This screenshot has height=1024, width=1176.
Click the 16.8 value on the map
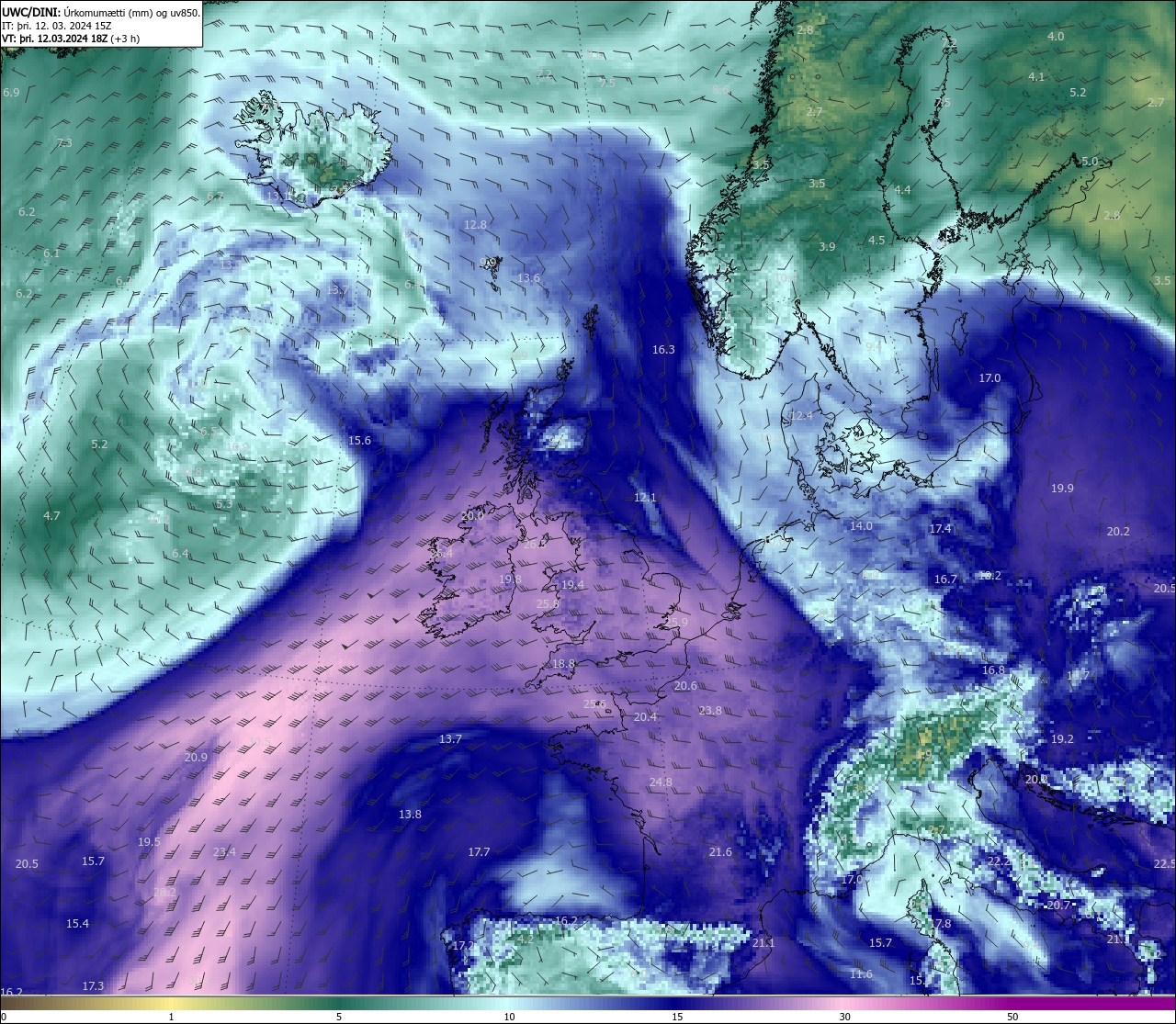click(x=993, y=670)
